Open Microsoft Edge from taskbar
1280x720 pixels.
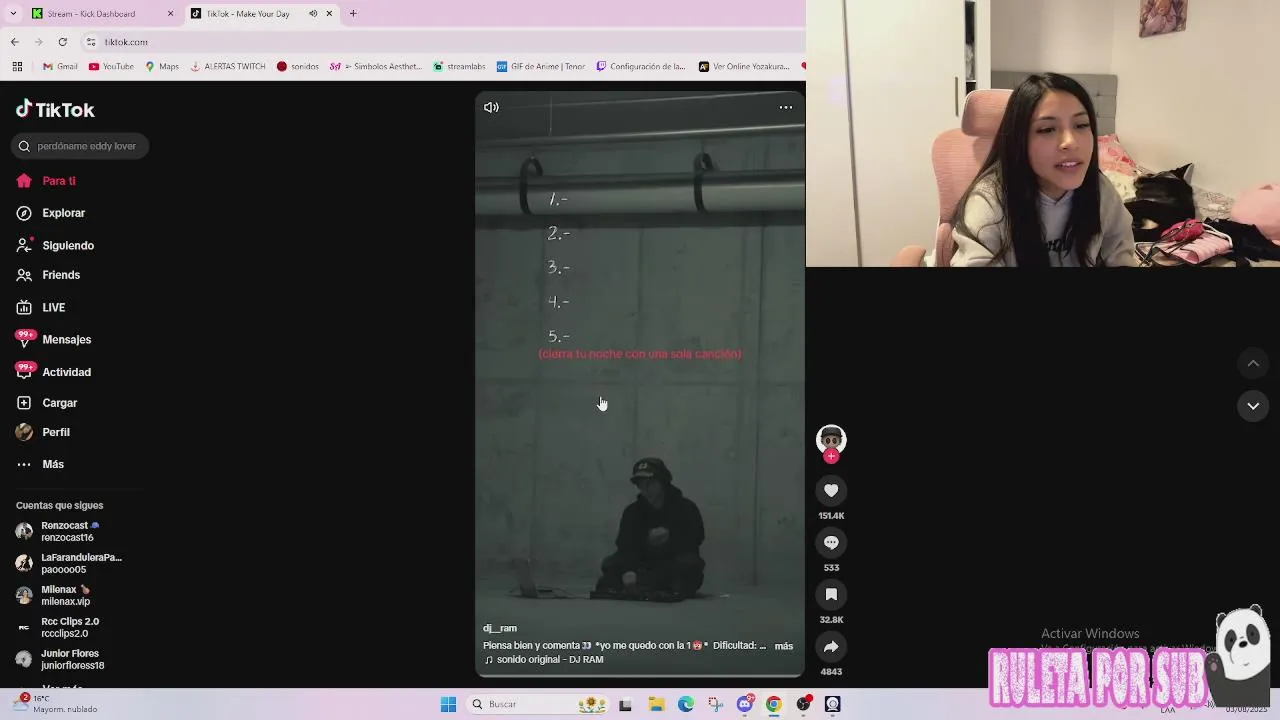686,704
